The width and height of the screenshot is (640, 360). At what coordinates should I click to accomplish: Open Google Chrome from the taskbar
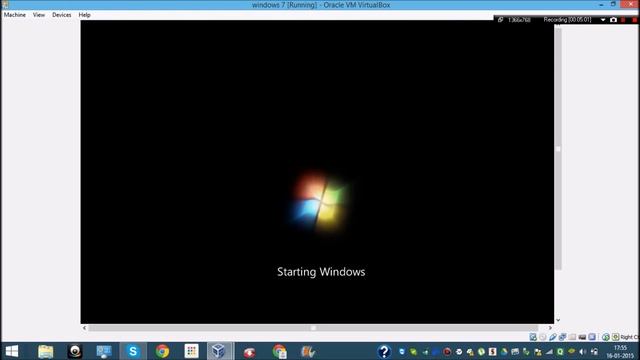tap(162, 351)
